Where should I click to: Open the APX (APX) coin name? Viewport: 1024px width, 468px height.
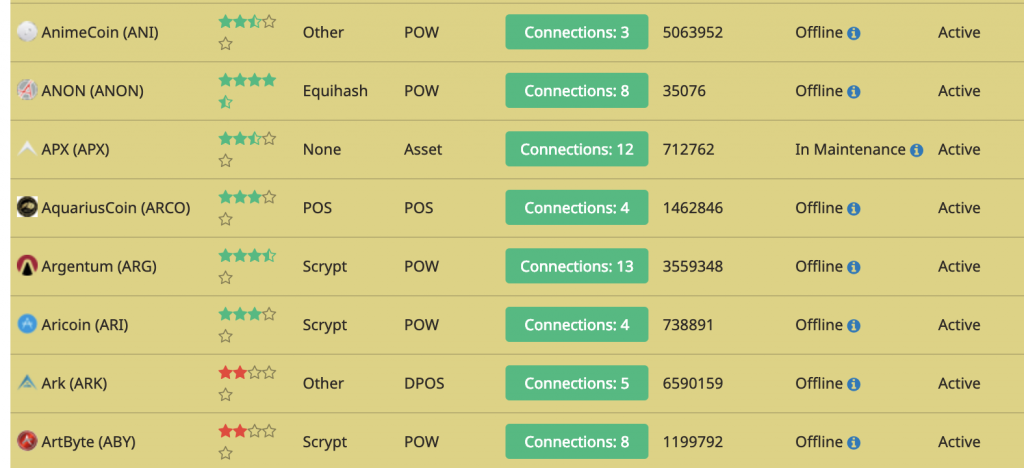point(76,149)
